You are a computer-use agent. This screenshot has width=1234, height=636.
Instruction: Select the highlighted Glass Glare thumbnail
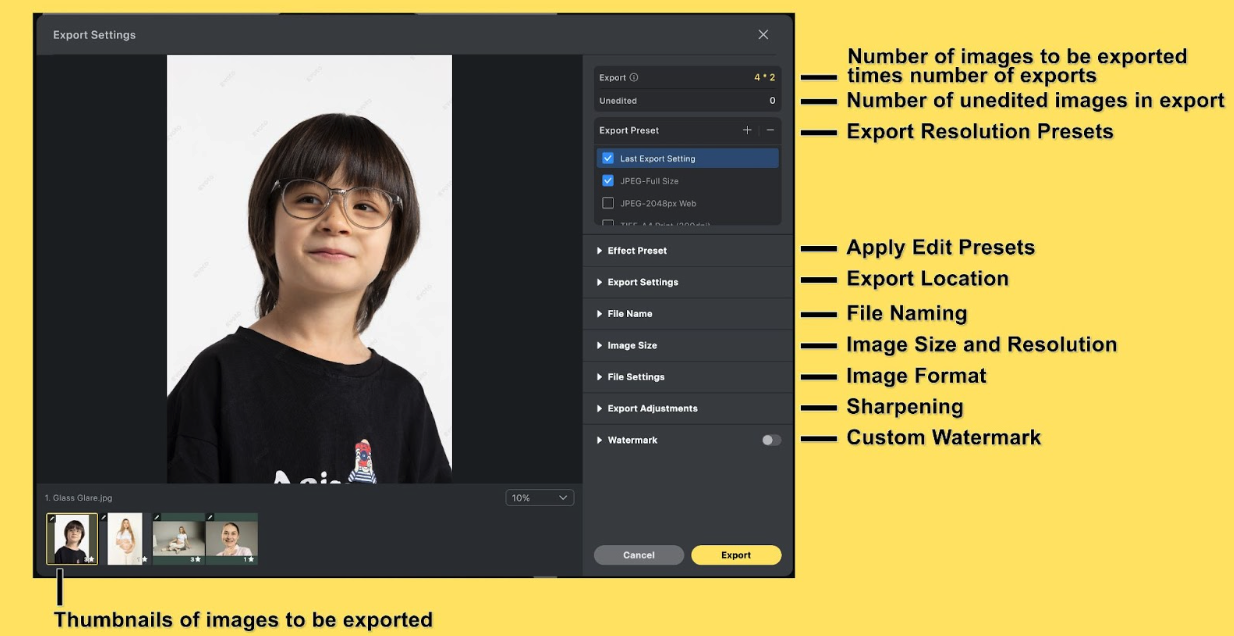click(x=71, y=539)
